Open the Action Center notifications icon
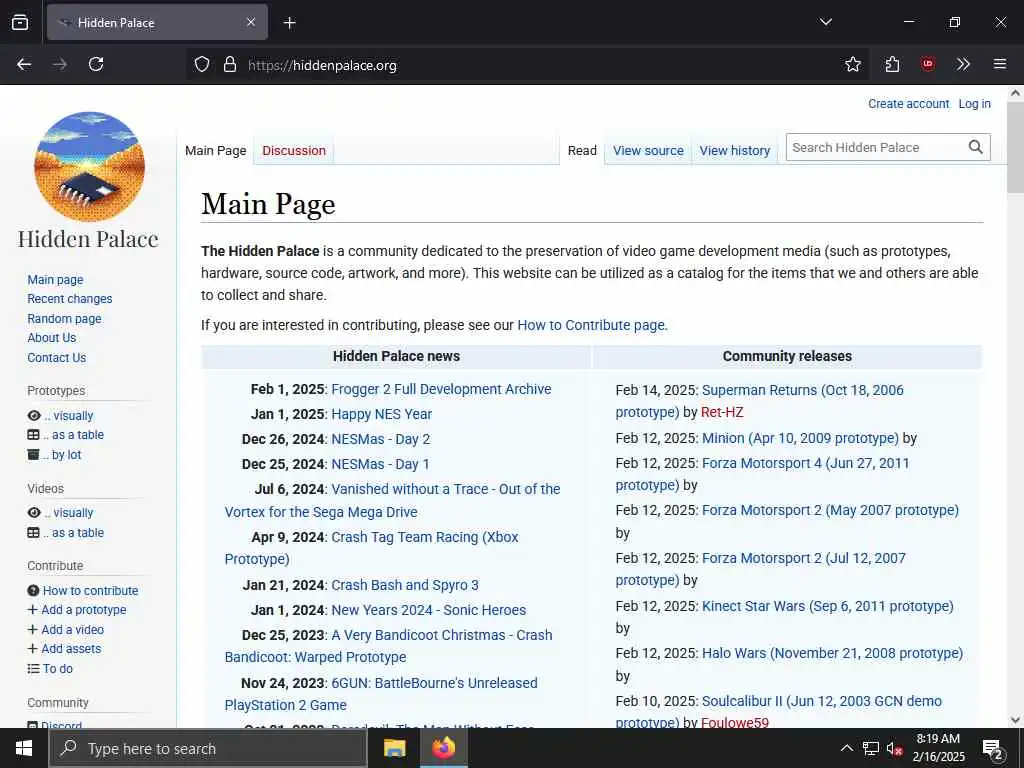Screen dimensions: 1024x768 [x=993, y=749]
